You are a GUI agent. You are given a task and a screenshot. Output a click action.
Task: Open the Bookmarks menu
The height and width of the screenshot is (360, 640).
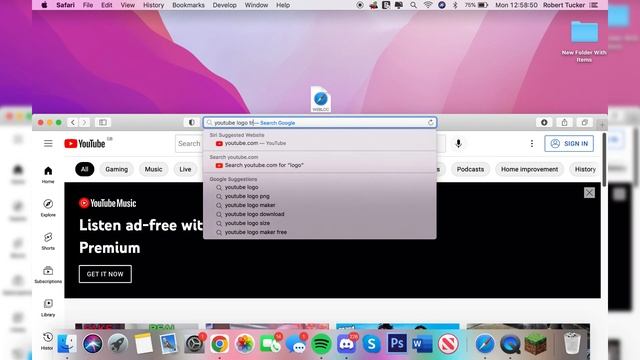click(188, 5)
